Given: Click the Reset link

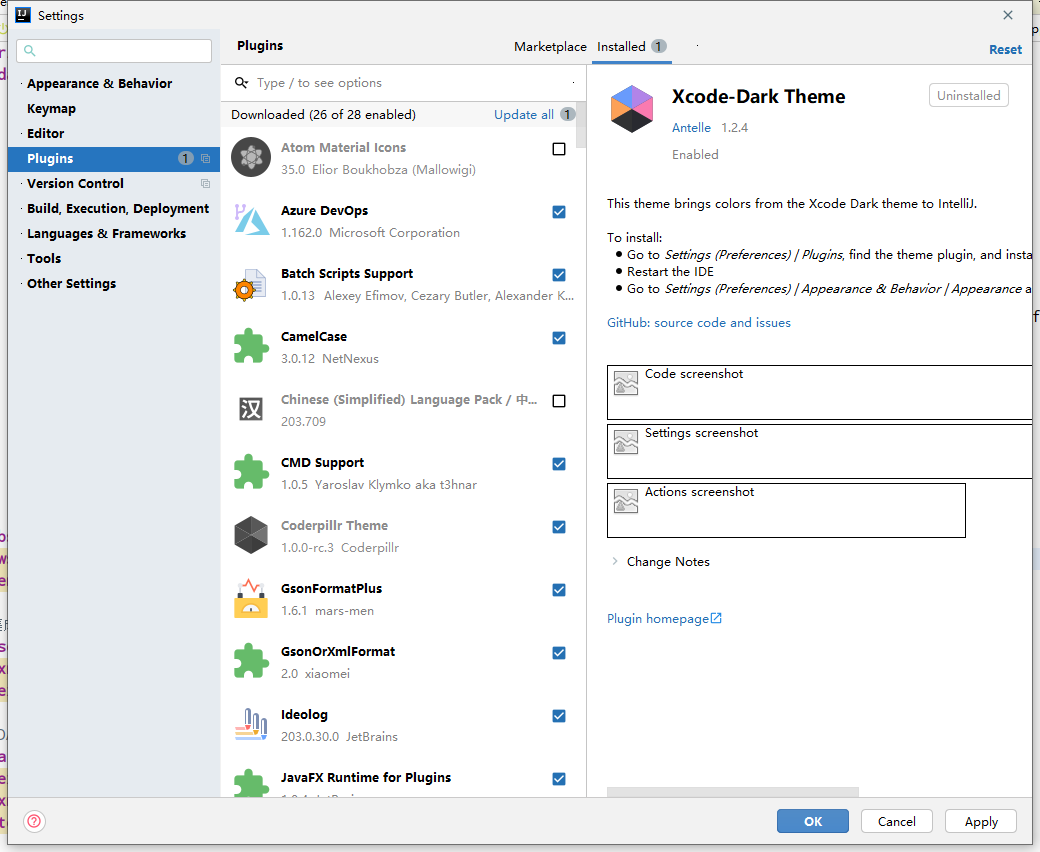Looking at the screenshot, I should [x=1006, y=50].
